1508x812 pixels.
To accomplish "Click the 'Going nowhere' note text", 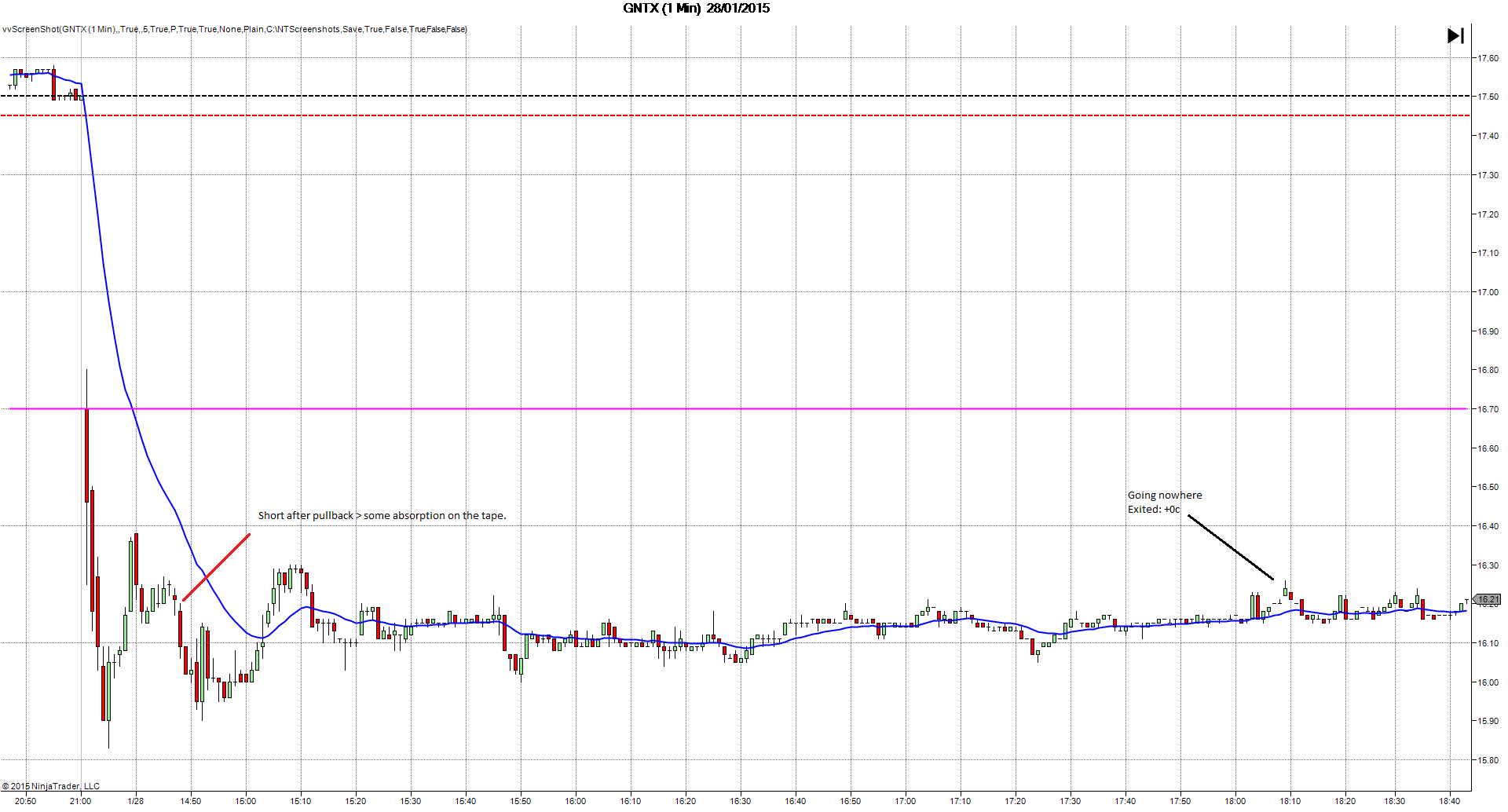I will 1165,496.
